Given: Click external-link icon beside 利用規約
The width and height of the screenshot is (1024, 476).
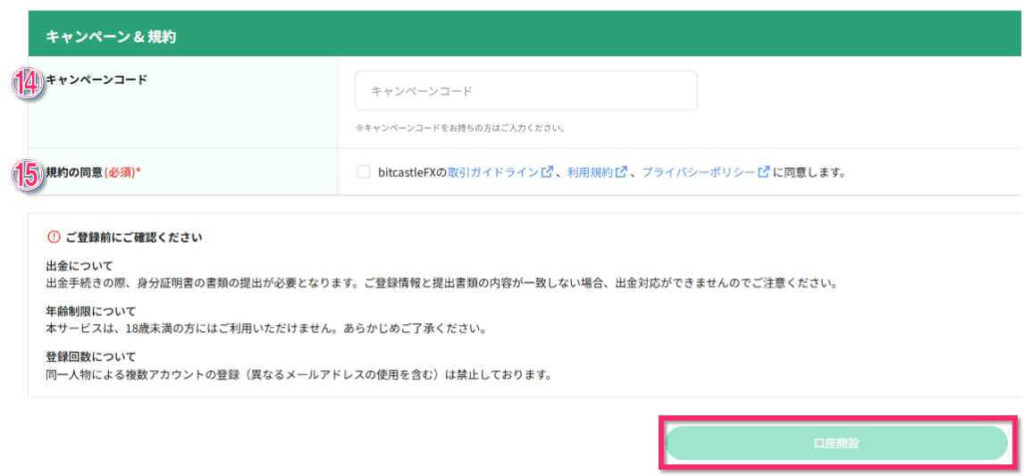Looking at the screenshot, I should [x=622, y=172].
